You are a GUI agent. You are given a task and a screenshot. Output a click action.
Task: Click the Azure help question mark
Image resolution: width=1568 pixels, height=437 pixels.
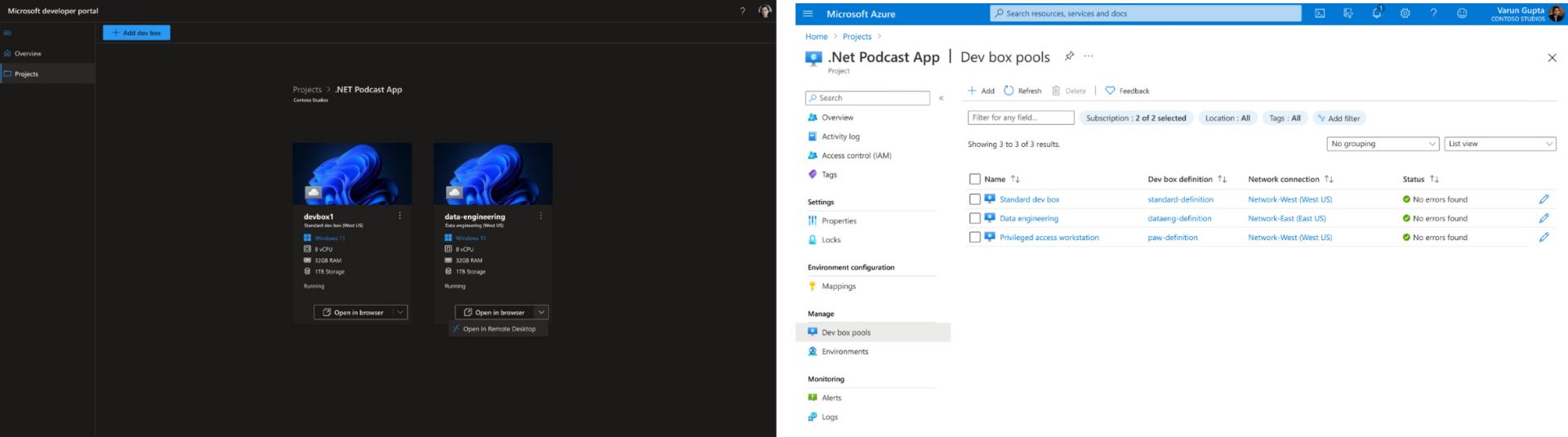[x=1433, y=14]
